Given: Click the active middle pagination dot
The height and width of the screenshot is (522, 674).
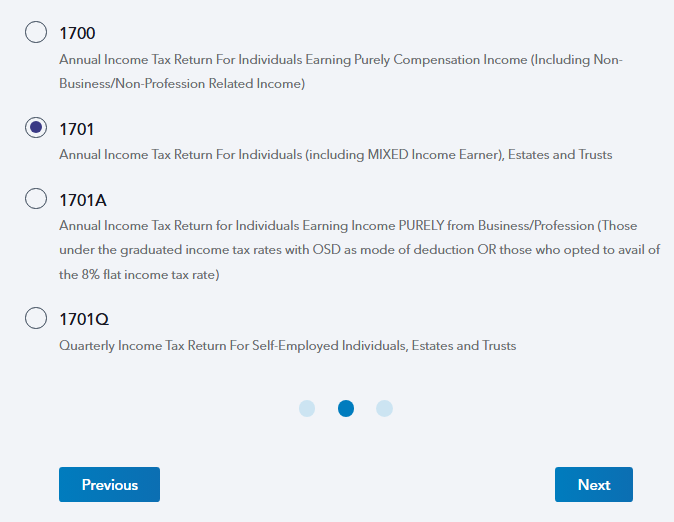Looking at the screenshot, I should [x=346, y=408].
